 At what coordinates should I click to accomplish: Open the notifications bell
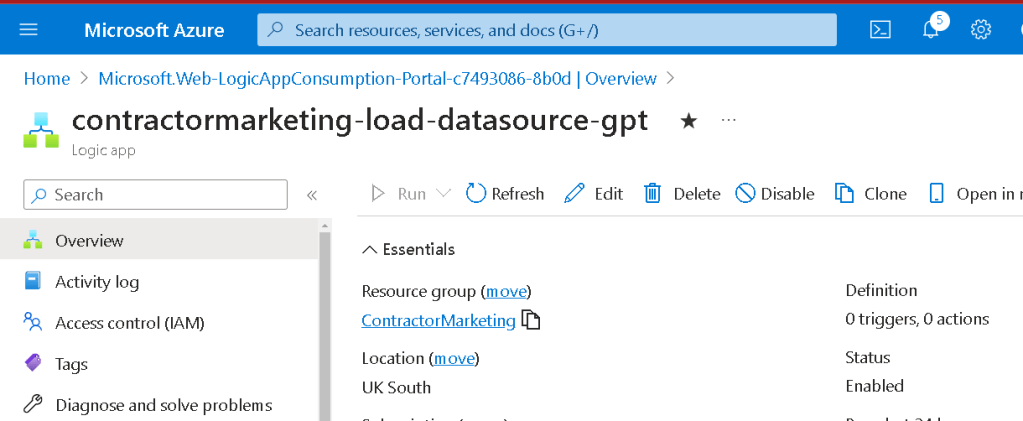(932, 29)
